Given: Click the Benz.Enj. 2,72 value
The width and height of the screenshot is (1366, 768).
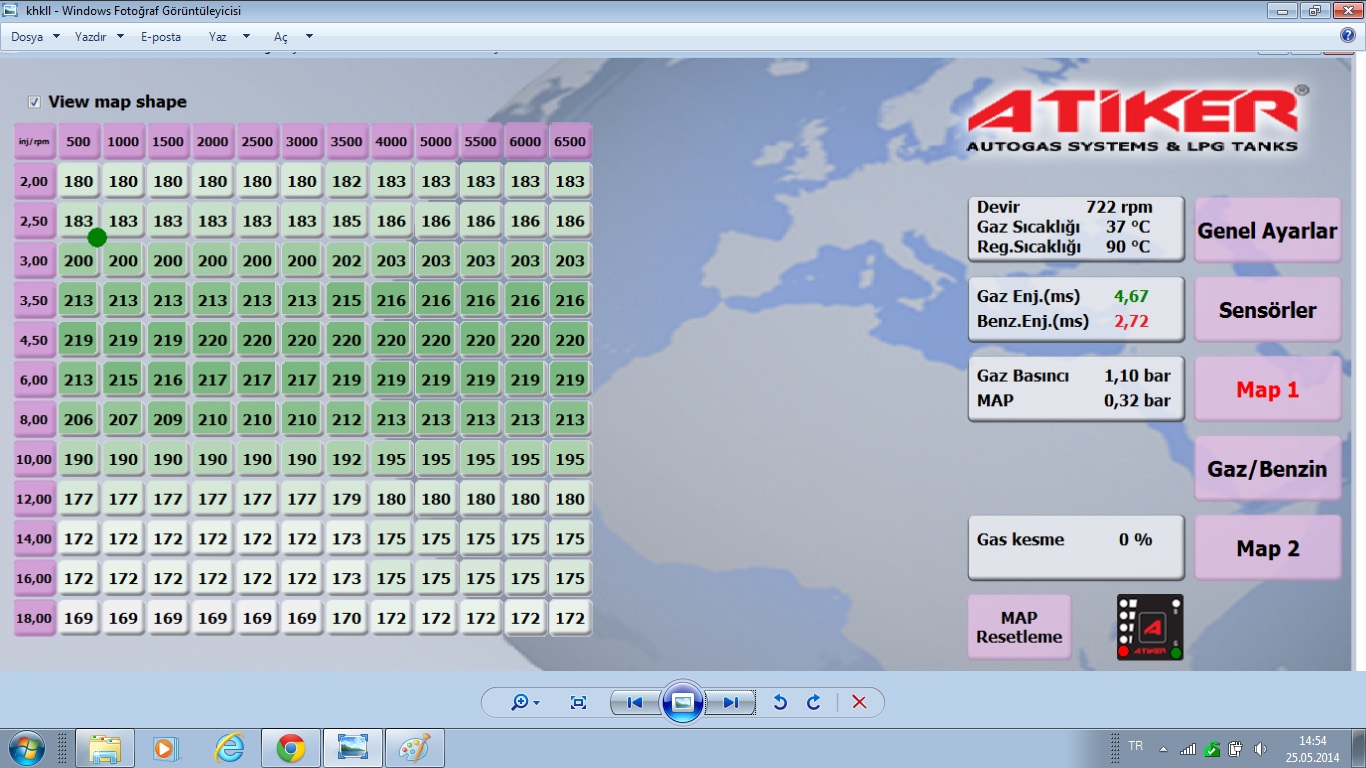Looking at the screenshot, I should point(1131,321).
